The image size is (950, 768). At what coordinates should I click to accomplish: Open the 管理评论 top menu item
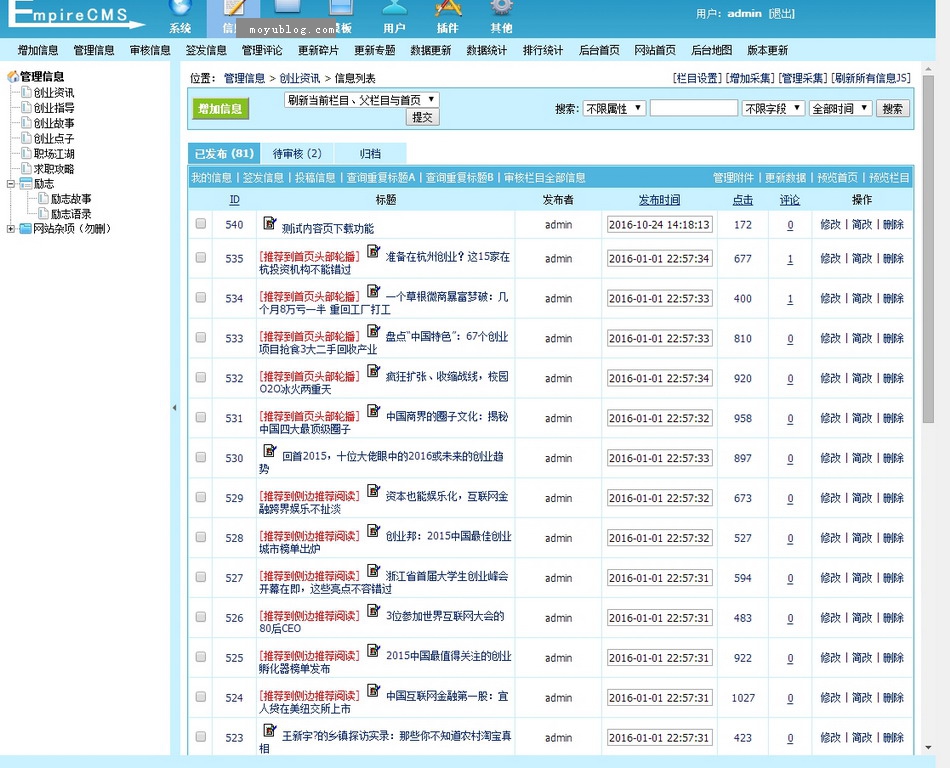pyautogui.click(x=262, y=50)
